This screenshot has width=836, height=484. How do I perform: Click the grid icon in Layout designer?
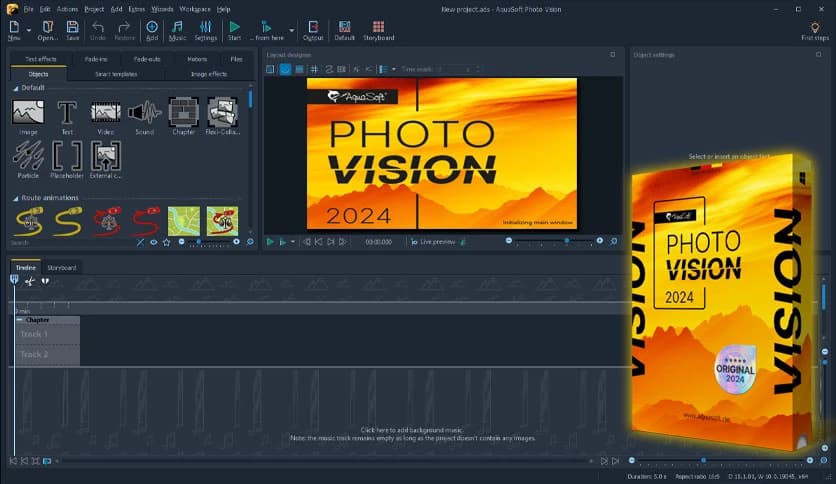coord(314,69)
